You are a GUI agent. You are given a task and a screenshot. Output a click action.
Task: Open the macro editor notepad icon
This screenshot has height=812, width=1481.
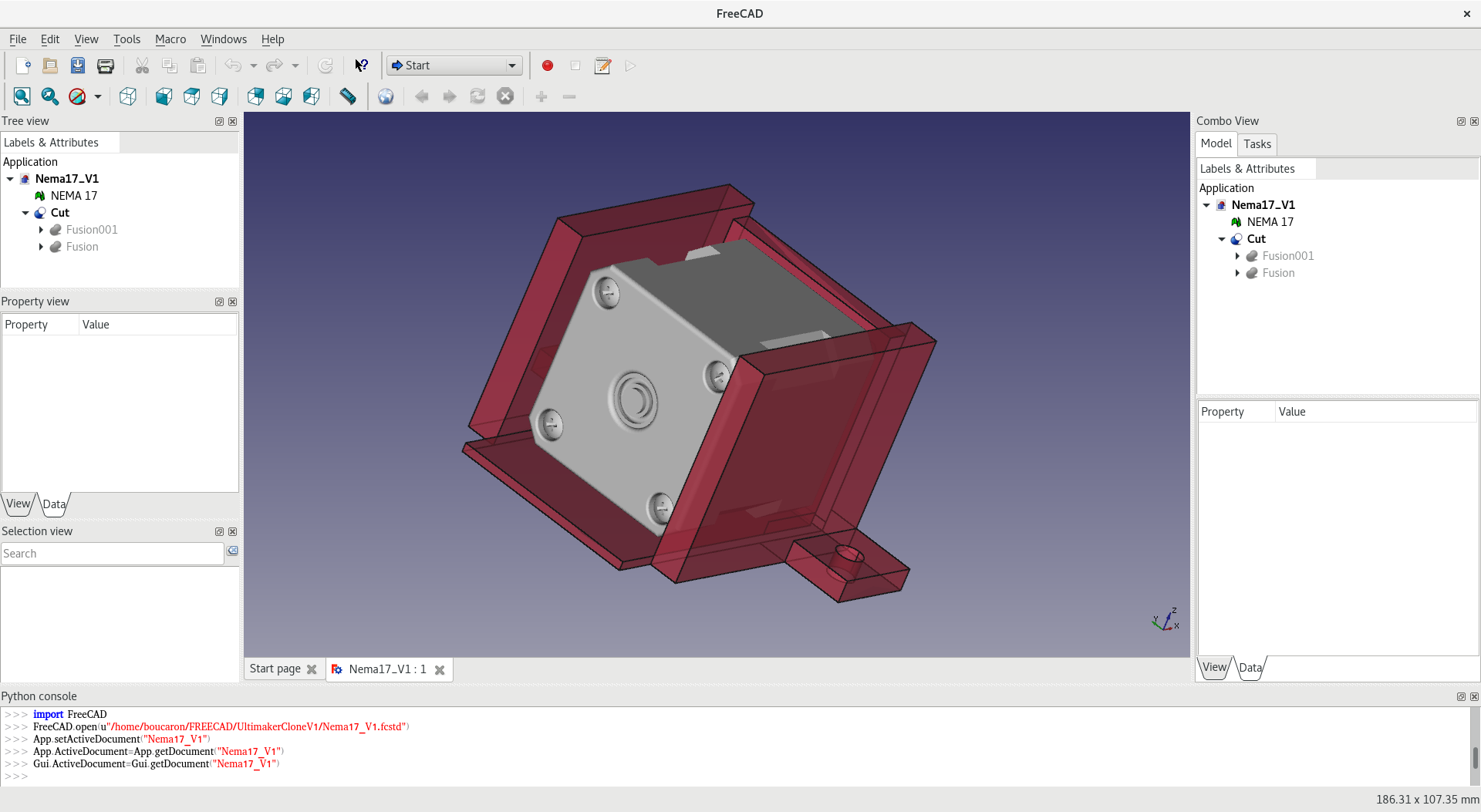(603, 66)
